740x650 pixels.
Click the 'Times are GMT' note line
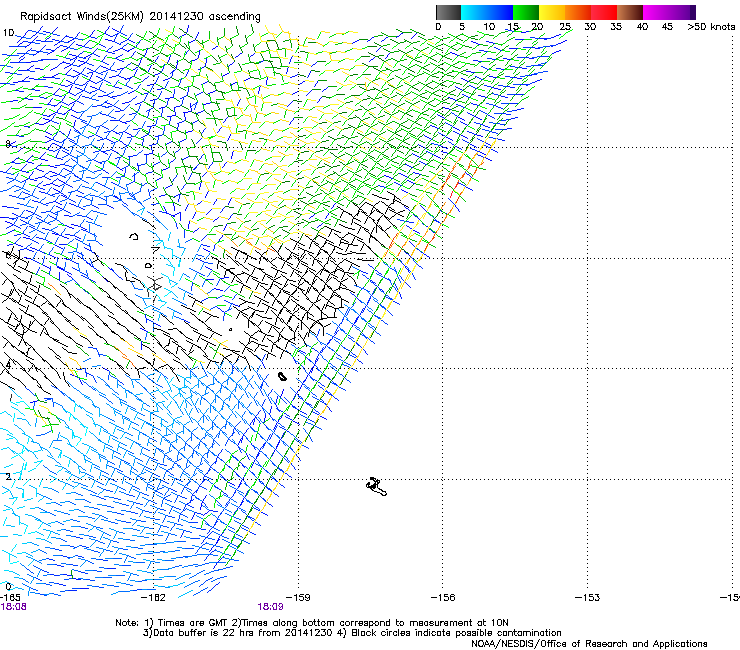[x=312, y=623]
